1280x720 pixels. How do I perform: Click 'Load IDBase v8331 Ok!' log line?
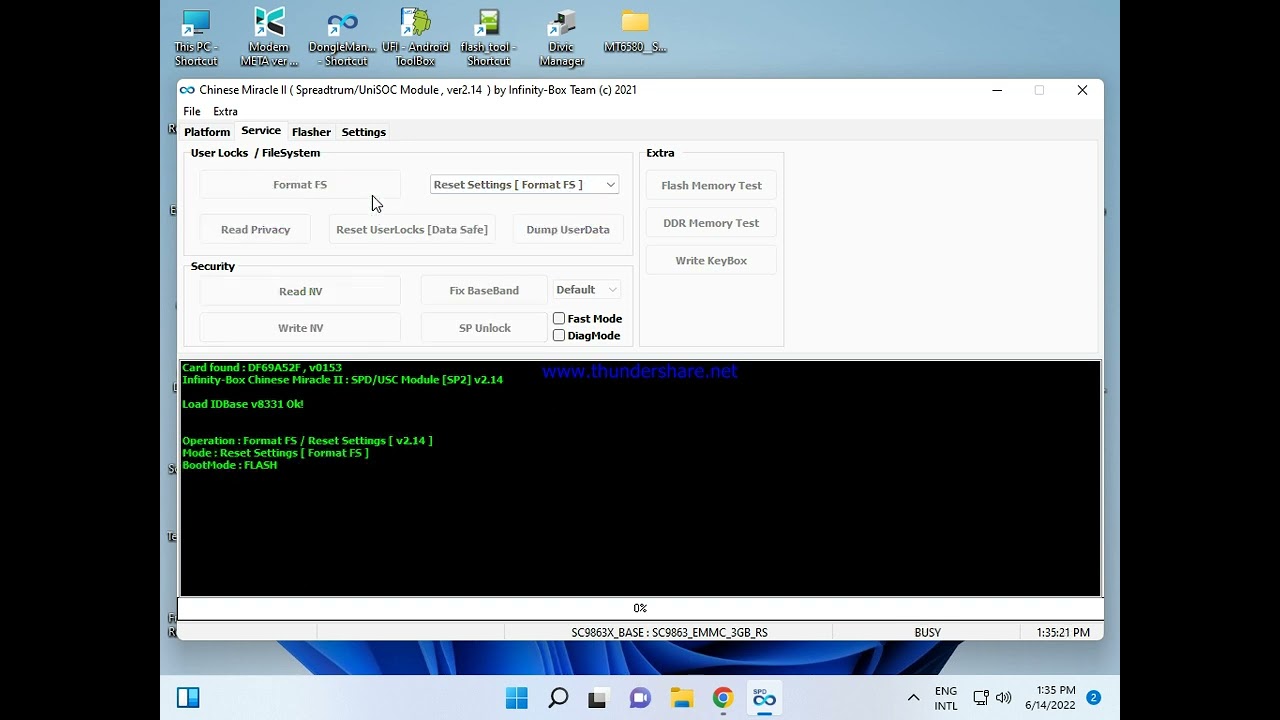(243, 404)
